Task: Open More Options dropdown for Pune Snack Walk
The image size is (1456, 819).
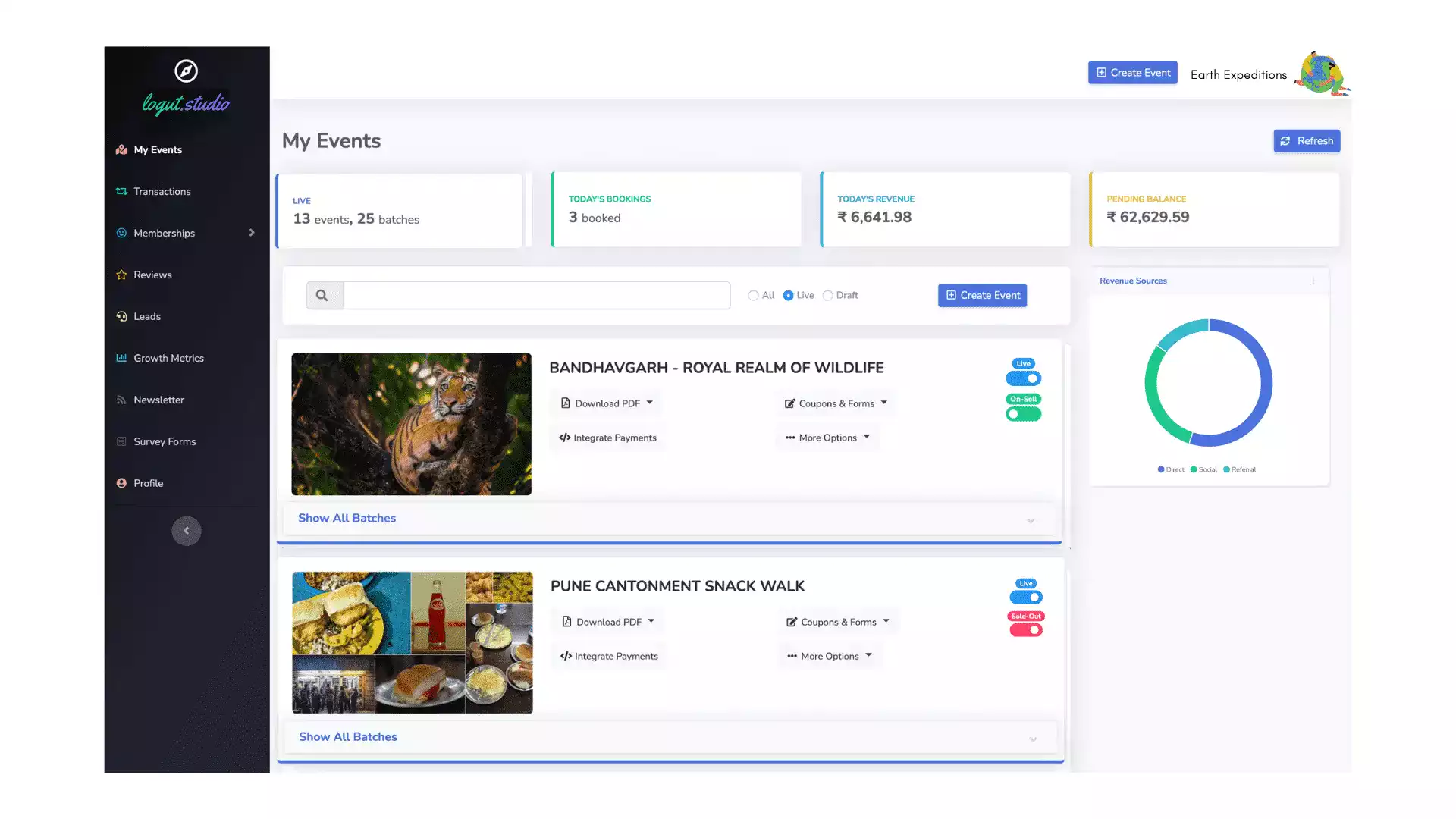Action: [830, 656]
